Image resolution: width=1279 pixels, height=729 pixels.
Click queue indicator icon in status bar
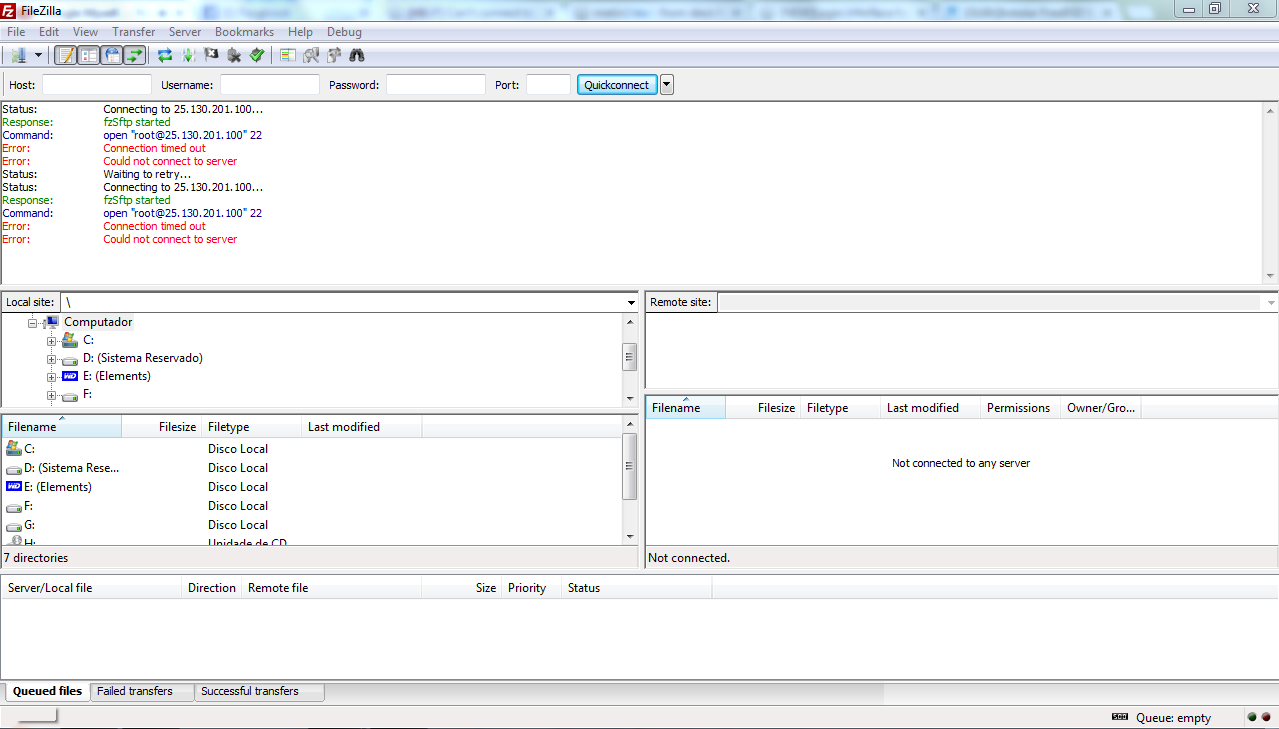click(x=1120, y=717)
